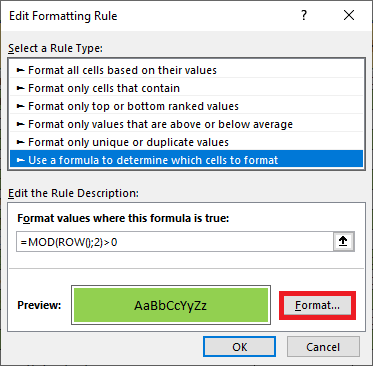Viewport: 373px width, 366px height.
Task: Click inside the MOD(ROW();2) formula field
Action: click(x=175, y=242)
